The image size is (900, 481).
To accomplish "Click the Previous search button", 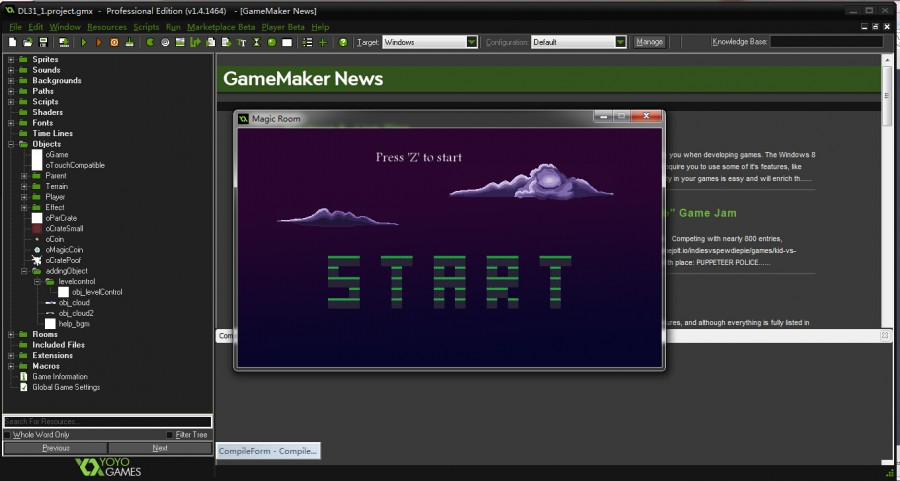I will [56, 448].
